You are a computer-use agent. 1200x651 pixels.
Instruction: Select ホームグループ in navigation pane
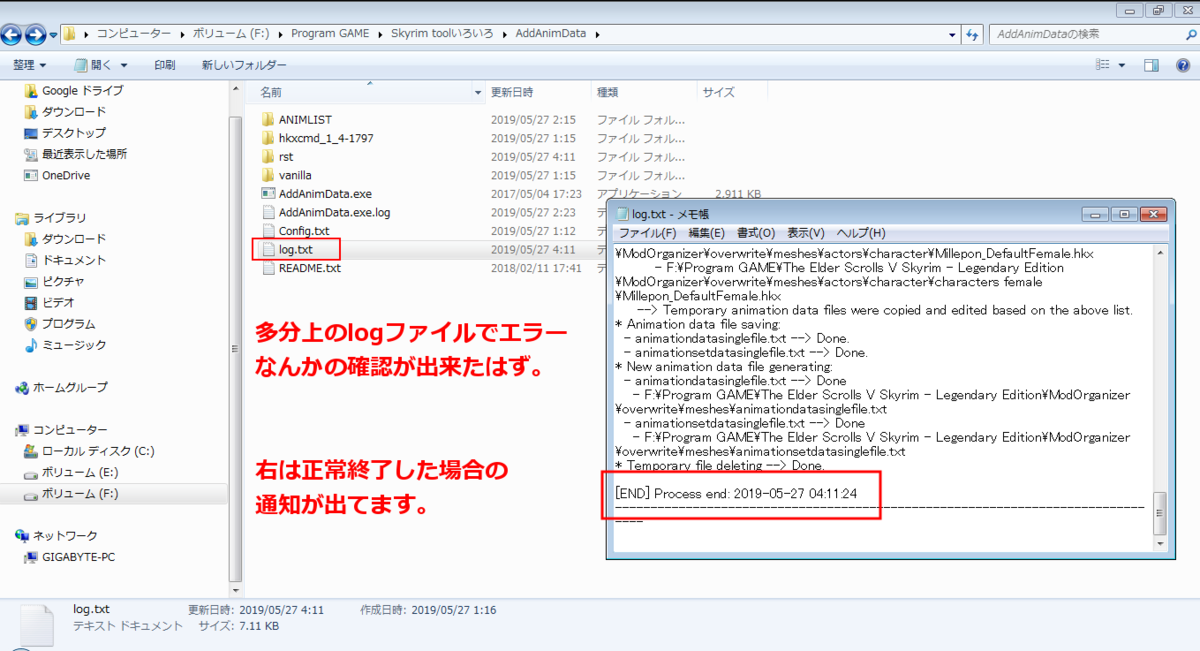click(x=61, y=387)
